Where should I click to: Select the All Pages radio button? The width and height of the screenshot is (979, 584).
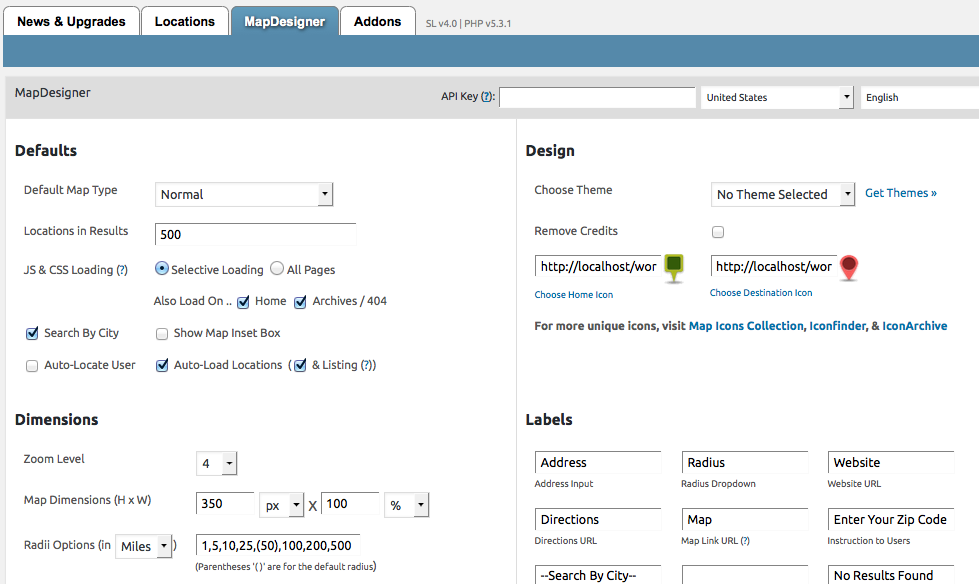click(x=277, y=269)
